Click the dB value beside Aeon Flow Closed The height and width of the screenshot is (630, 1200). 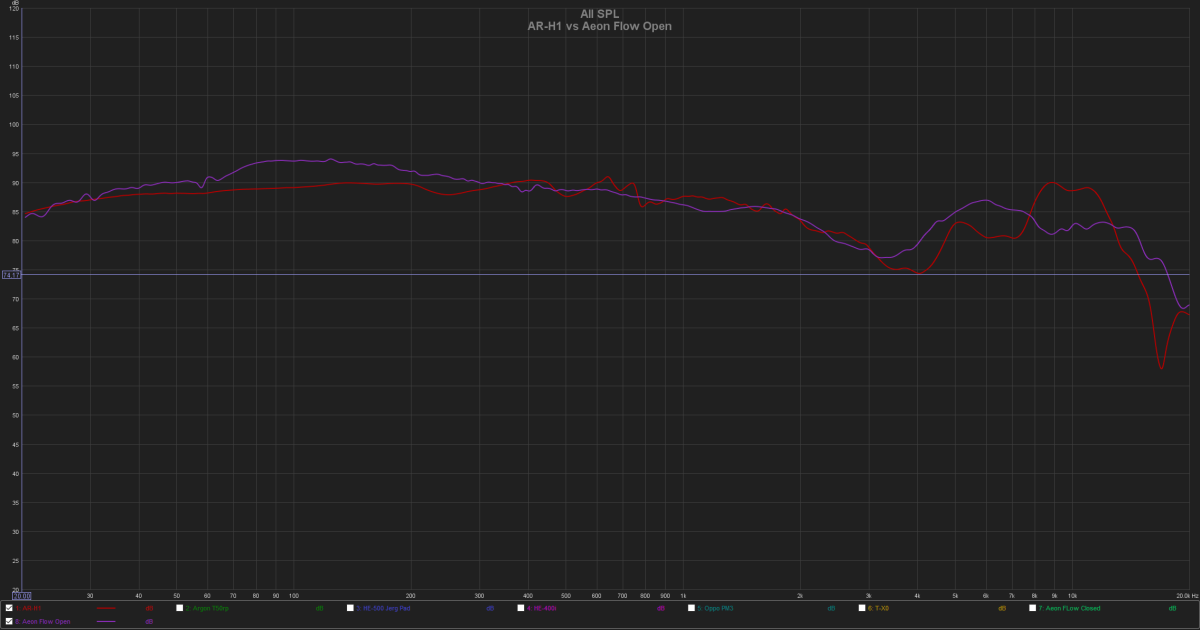pos(1172,608)
